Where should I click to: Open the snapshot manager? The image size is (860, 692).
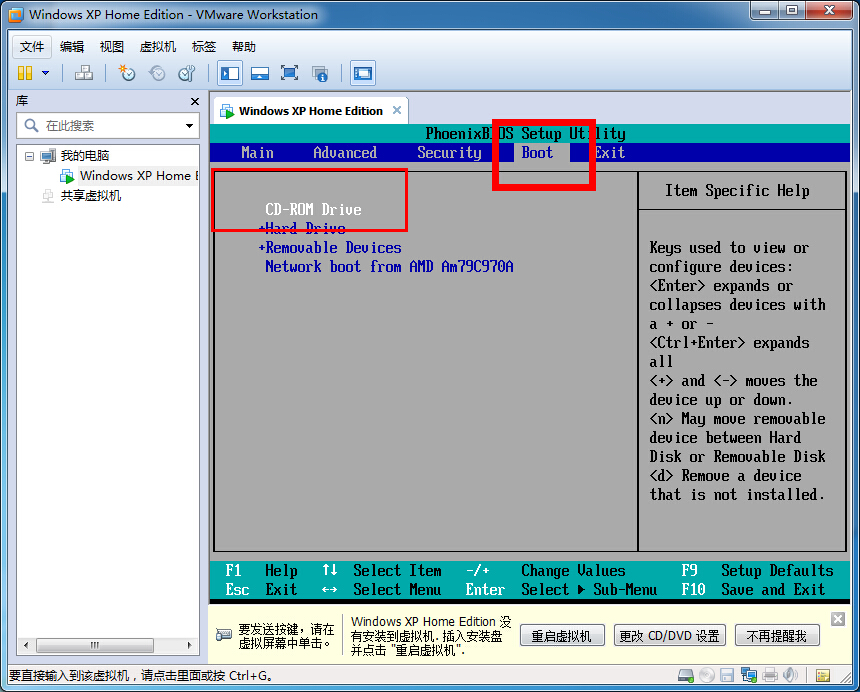click(186, 73)
